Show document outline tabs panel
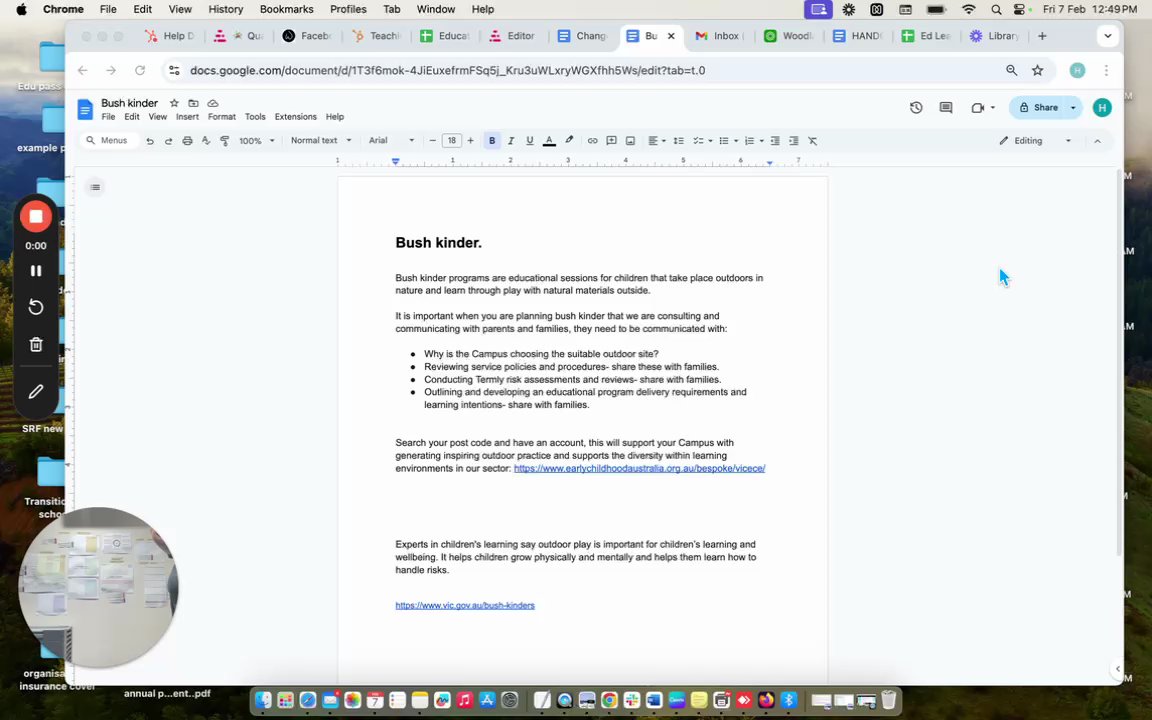The width and height of the screenshot is (1152, 720). 95,187
